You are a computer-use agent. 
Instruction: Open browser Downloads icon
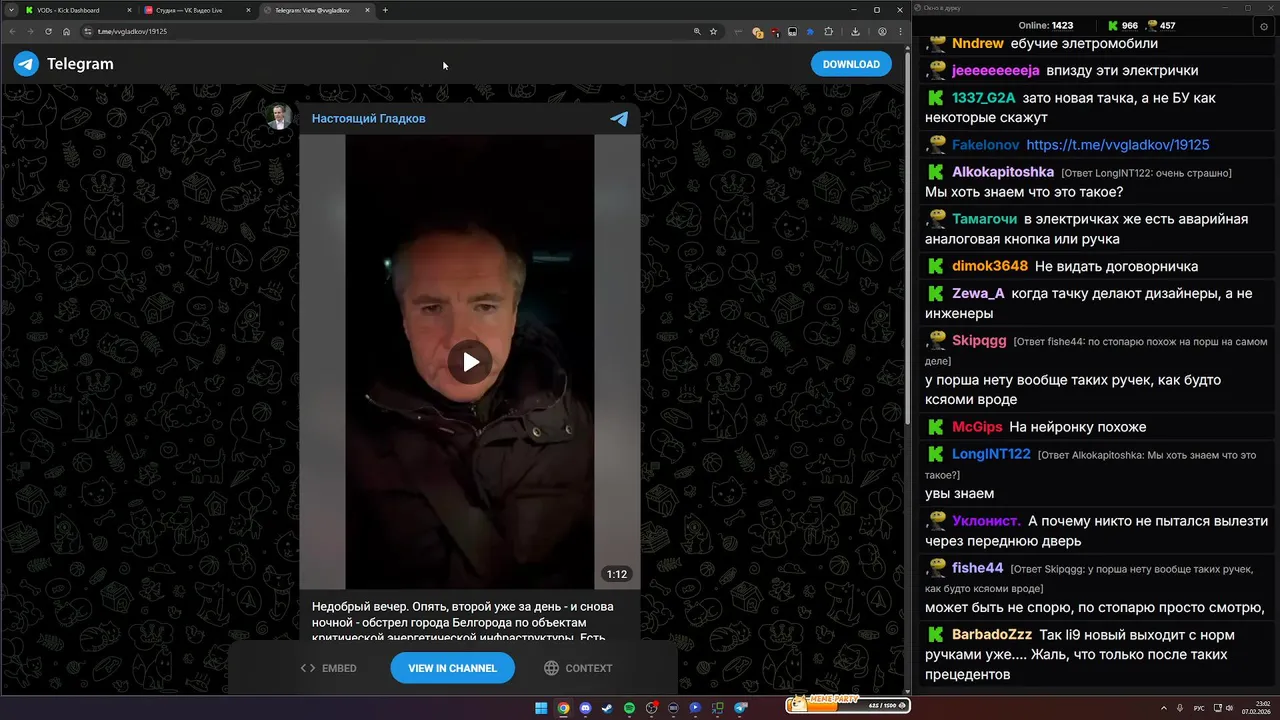click(855, 31)
